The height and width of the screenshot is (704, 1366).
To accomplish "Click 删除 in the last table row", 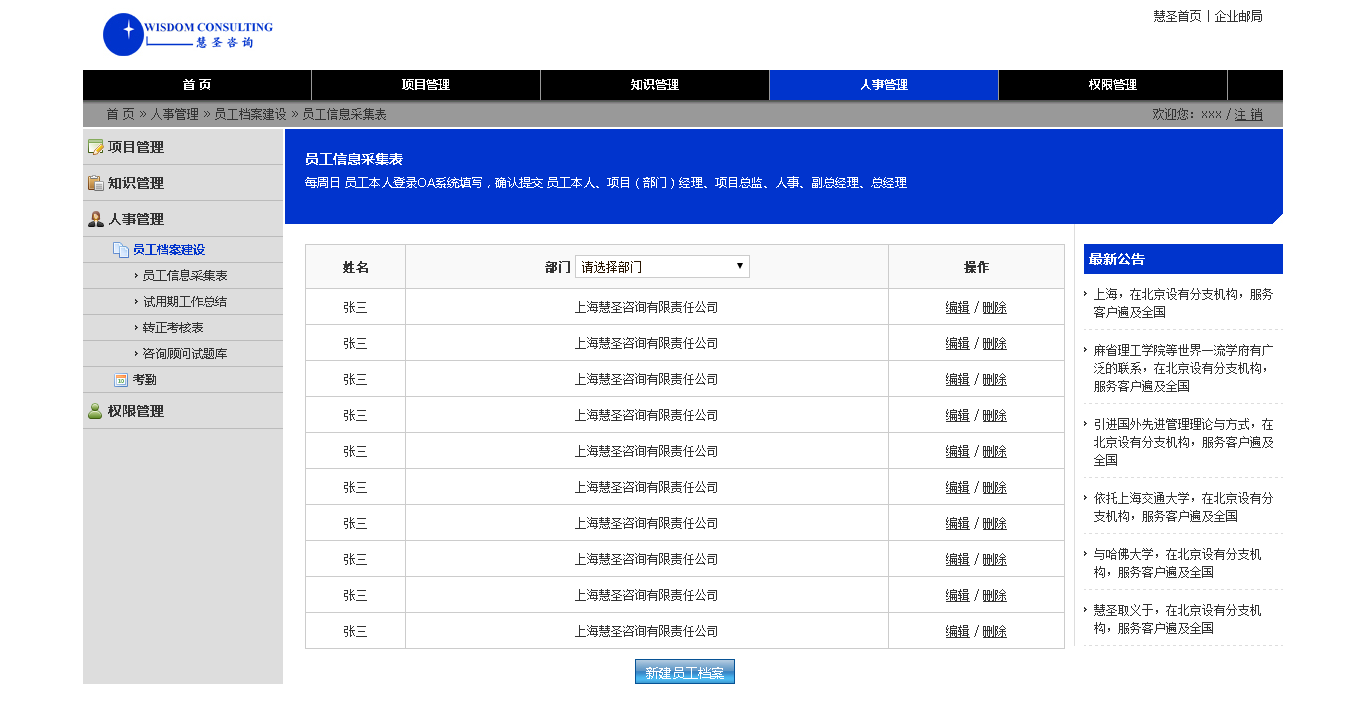I will coord(994,632).
